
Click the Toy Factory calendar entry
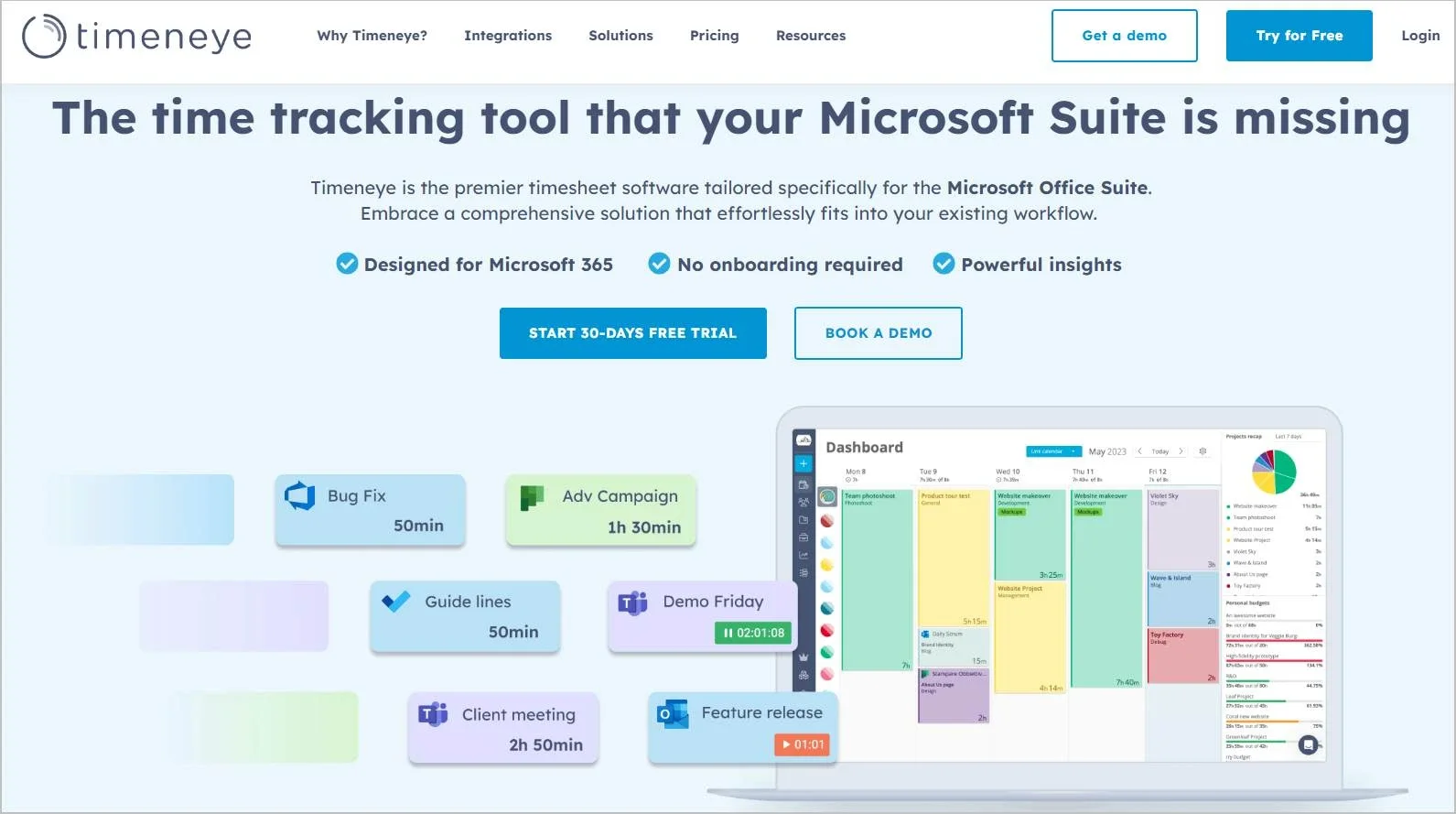(x=1183, y=655)
